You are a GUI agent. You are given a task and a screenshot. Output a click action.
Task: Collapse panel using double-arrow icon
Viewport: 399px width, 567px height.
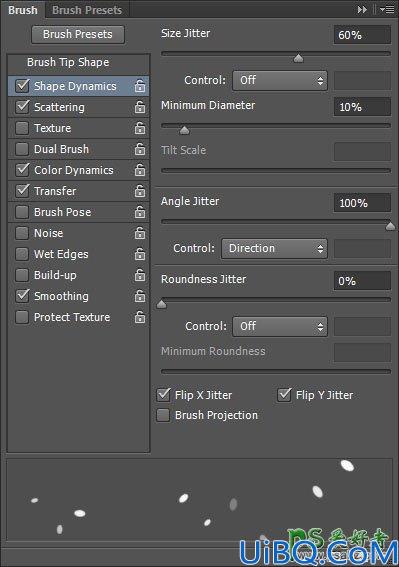tap(362, 10)
